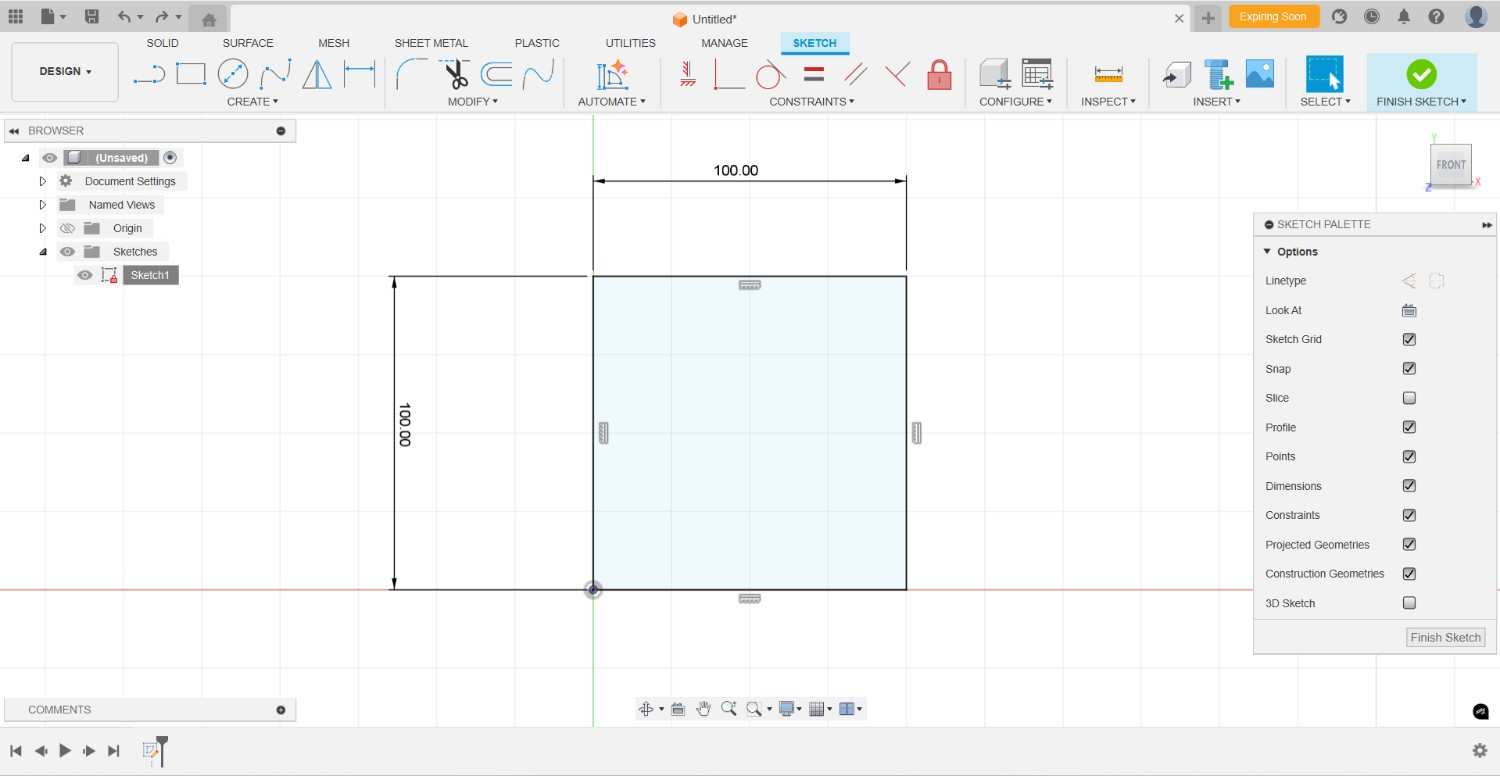
Task: Open a new design tab with plus button
Action: pyautogui.click(x=1208, y=18)
